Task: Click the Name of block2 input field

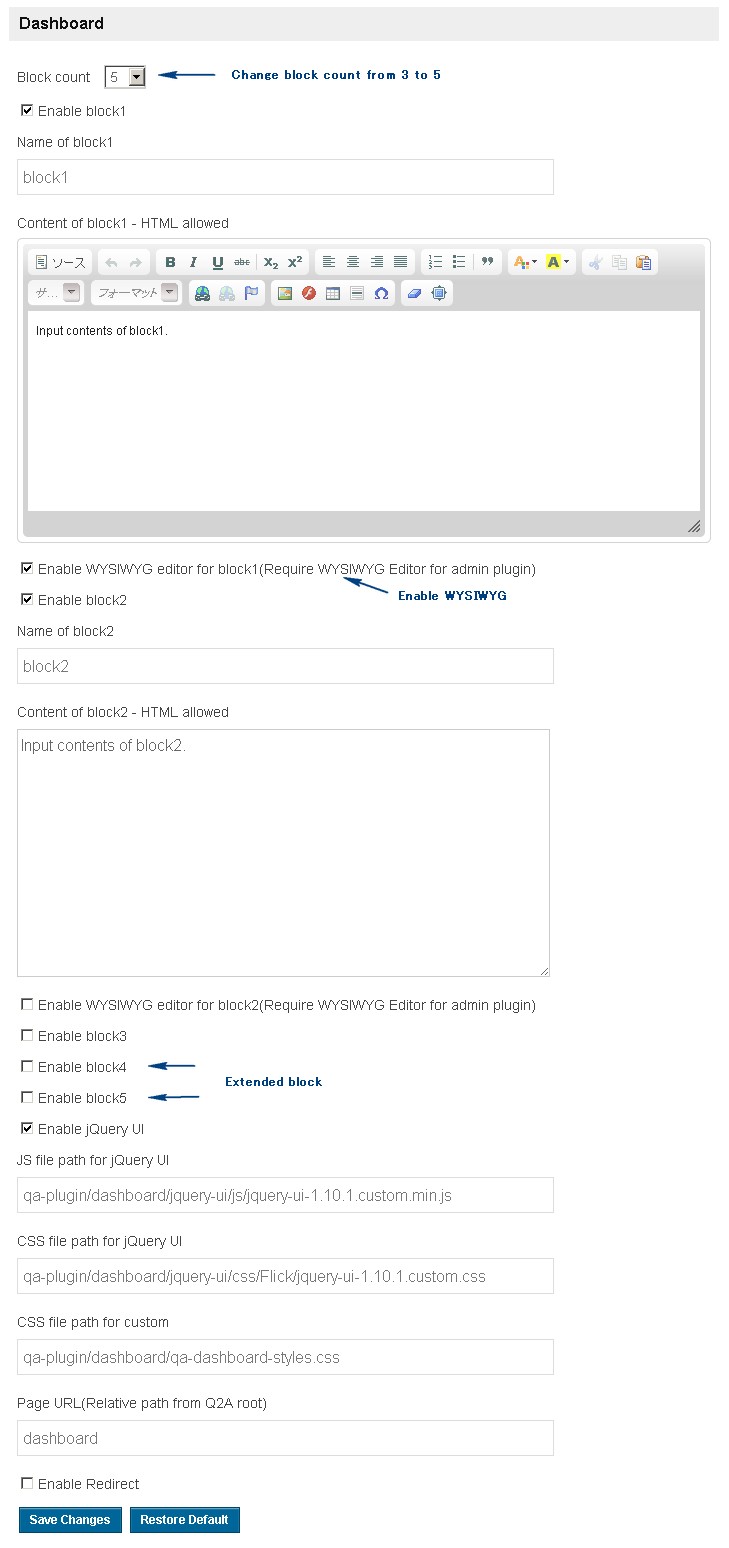Action: 285,666
